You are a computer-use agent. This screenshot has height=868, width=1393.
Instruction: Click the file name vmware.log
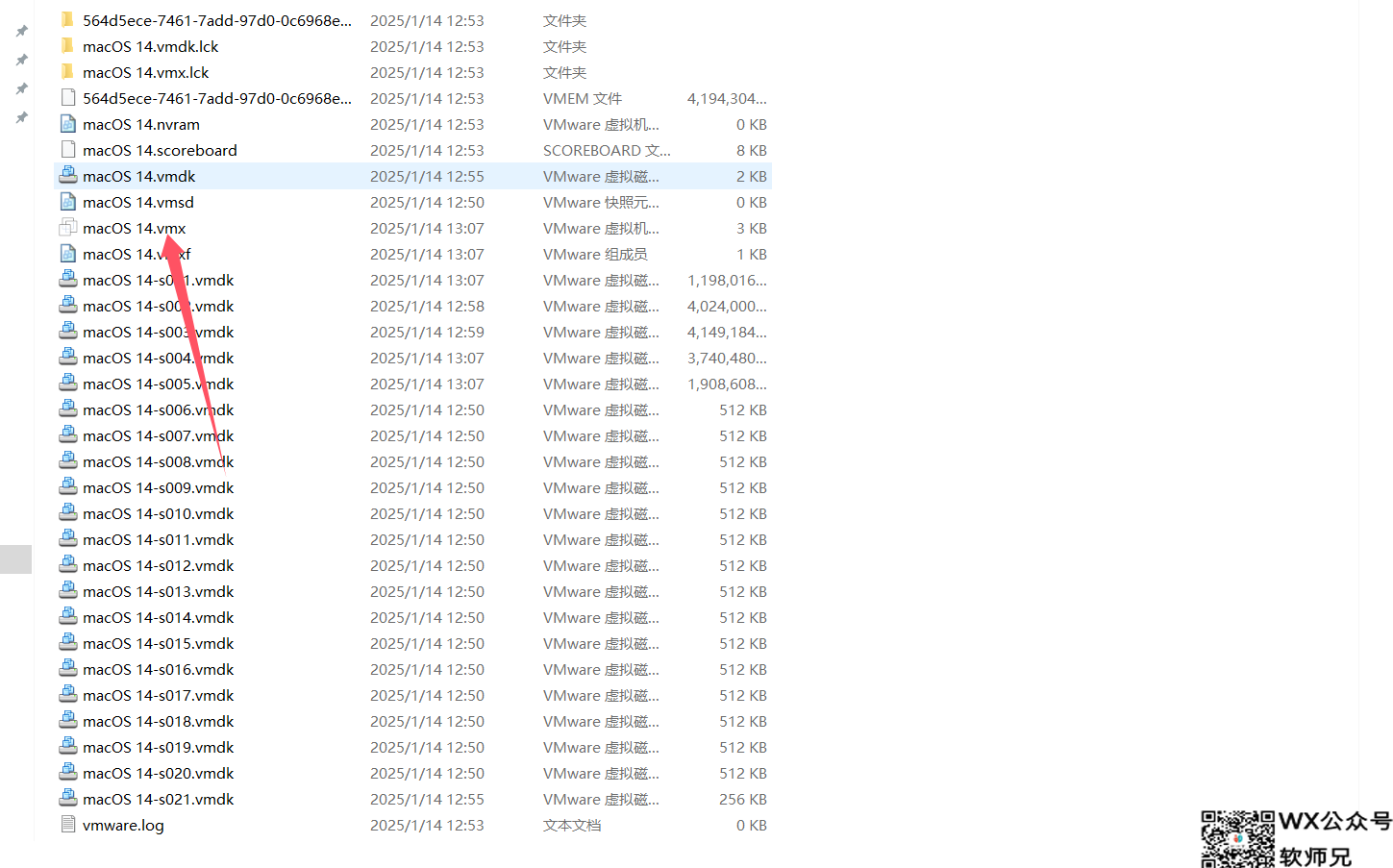[123, 825]
